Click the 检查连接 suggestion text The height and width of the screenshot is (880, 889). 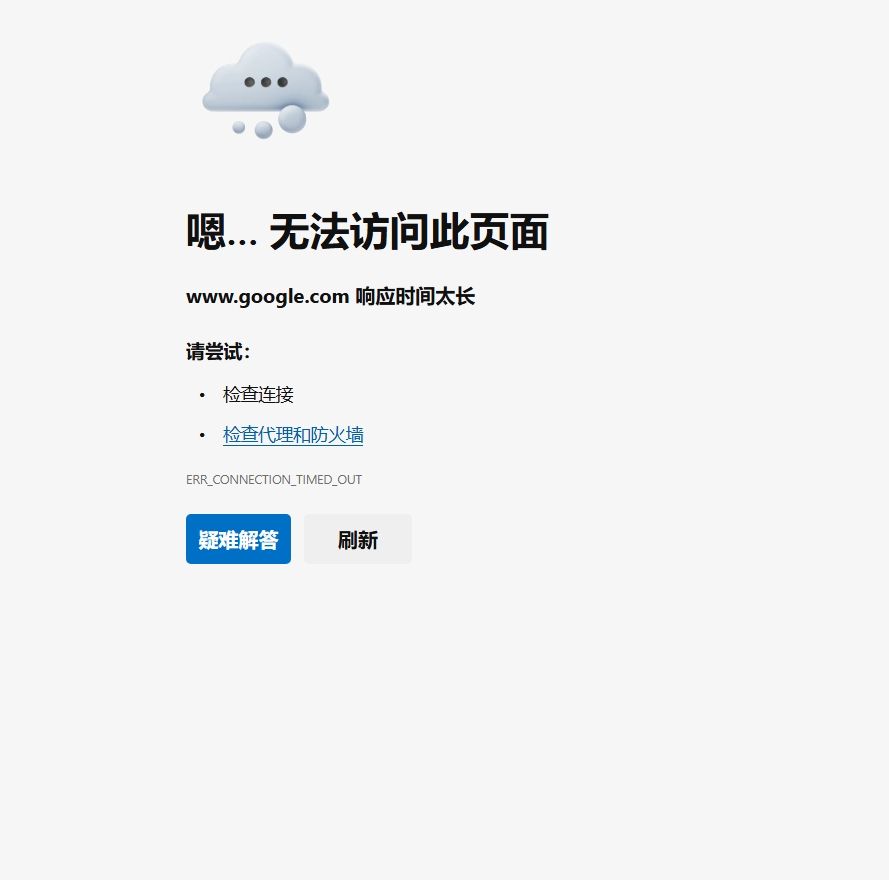[x=258, y=395]
